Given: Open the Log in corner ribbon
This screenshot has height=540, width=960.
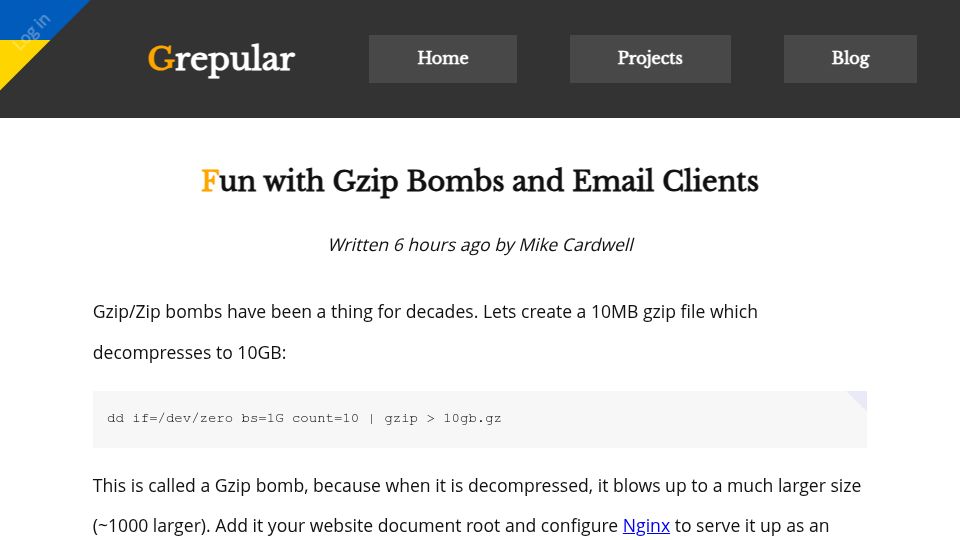Looking at the screenshot, I should coord(31,32).
